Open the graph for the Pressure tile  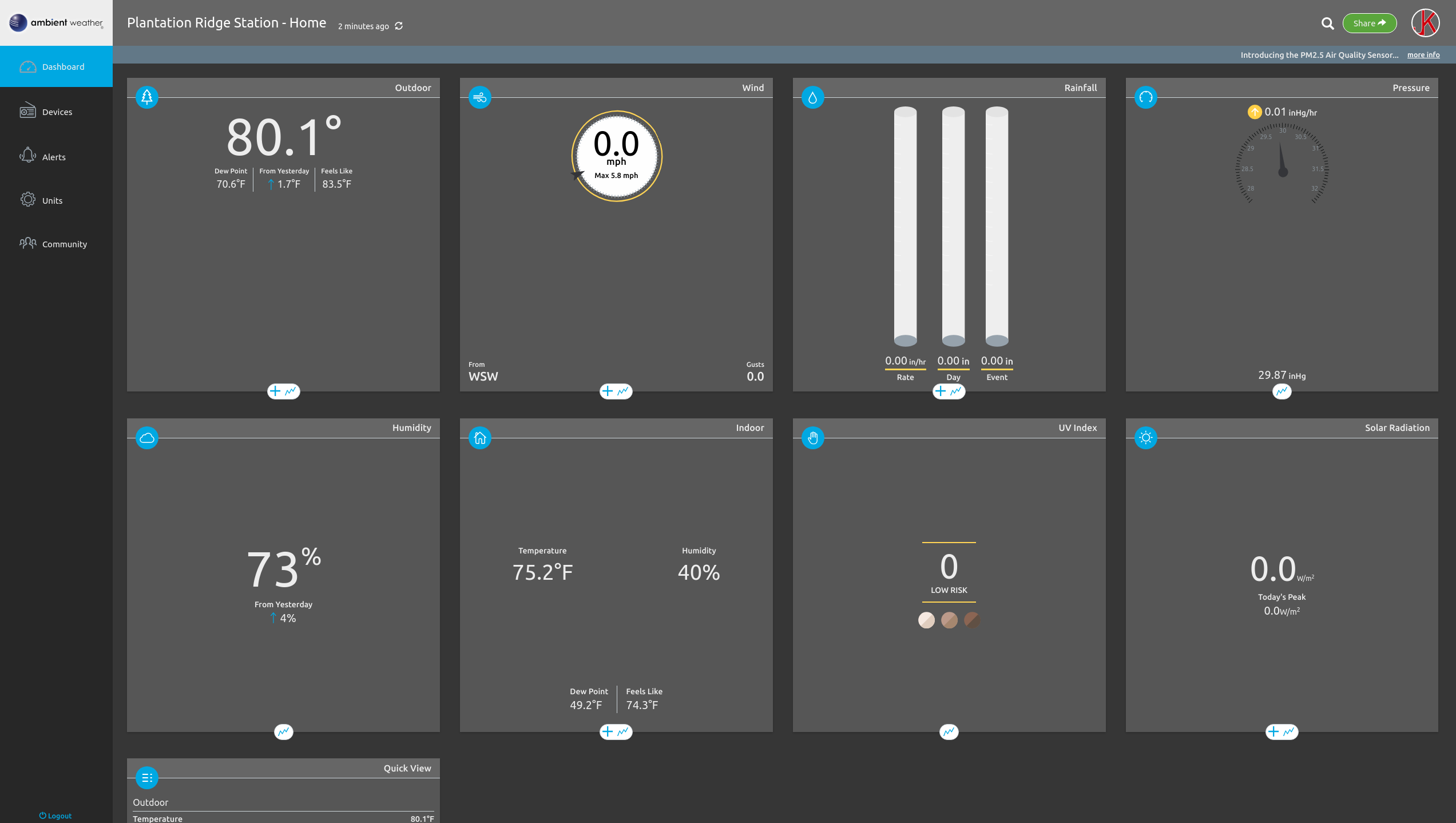pos(1282,391)
